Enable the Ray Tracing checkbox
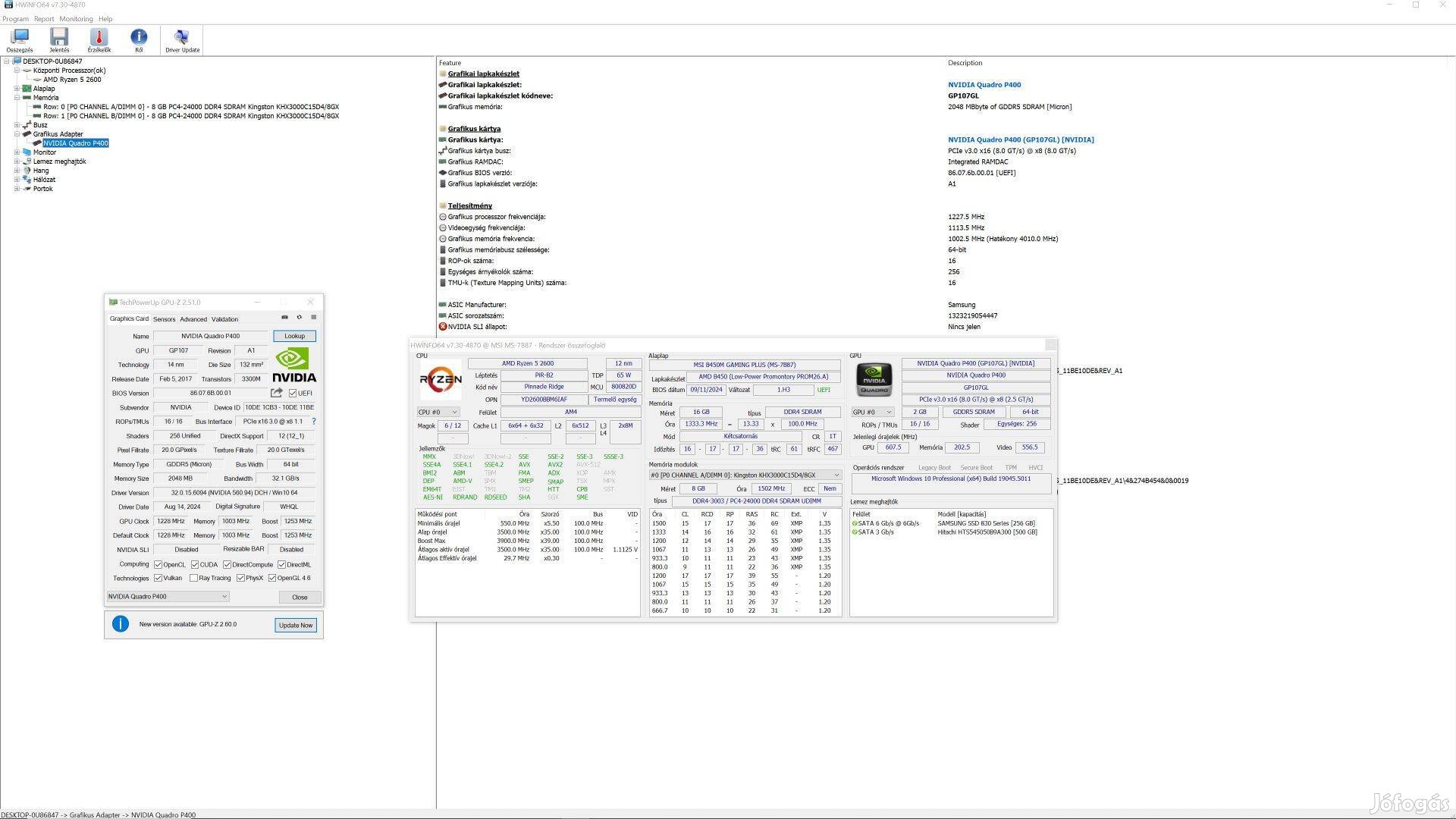This screenshot has height=819, width=1456. [x=193, y=579]
